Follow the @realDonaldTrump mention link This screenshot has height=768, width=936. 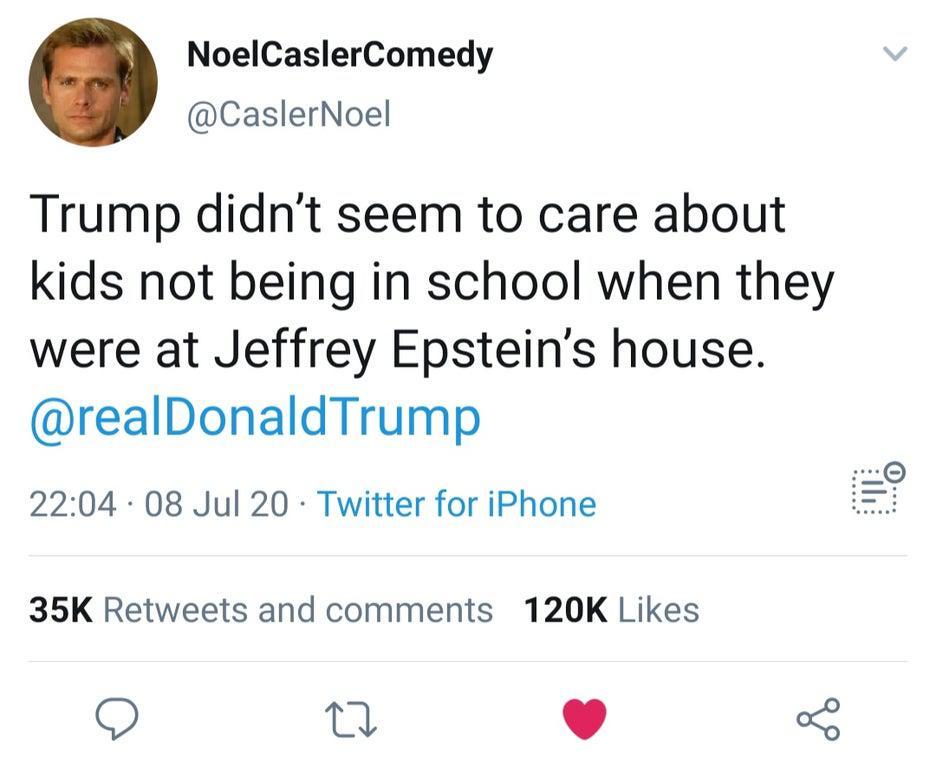point(255,418)
